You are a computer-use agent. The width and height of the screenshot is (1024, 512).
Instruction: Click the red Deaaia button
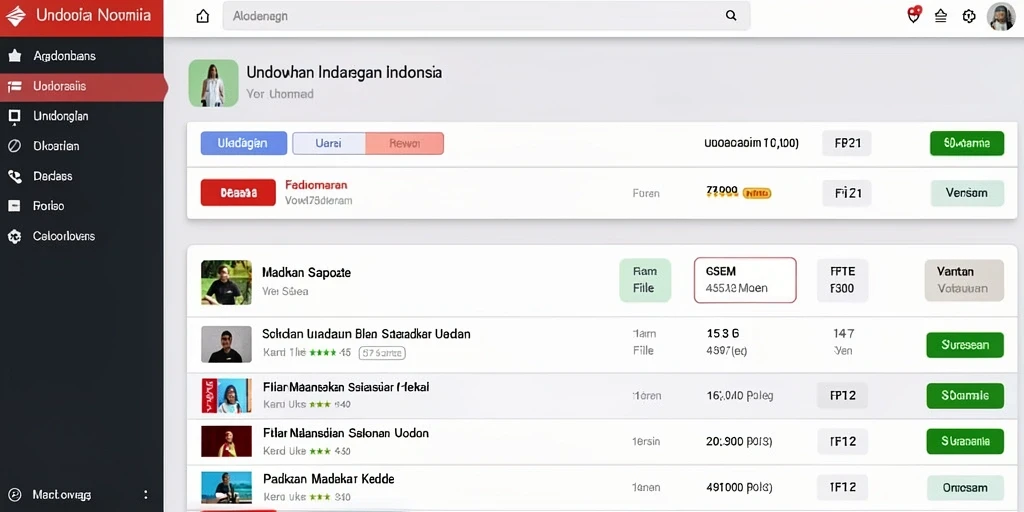coord(238,193)
